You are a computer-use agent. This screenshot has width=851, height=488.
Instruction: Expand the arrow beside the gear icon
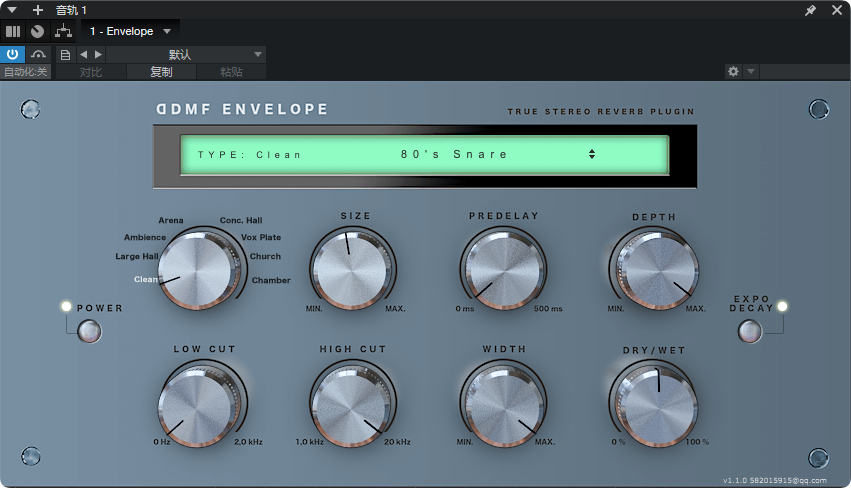(x=751, y=72)
